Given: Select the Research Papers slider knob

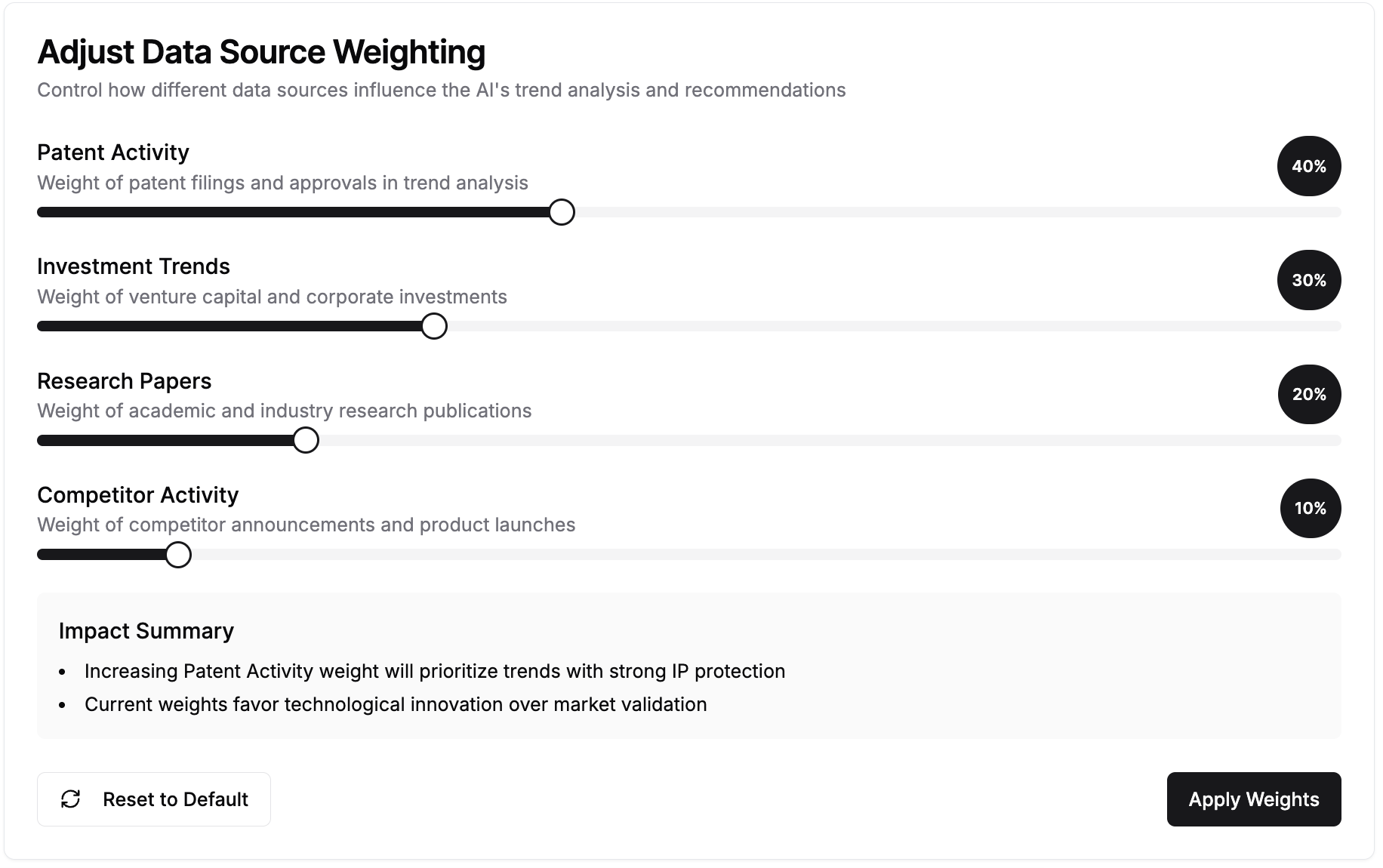Looking at the screenshot, I should coord(306,441).
